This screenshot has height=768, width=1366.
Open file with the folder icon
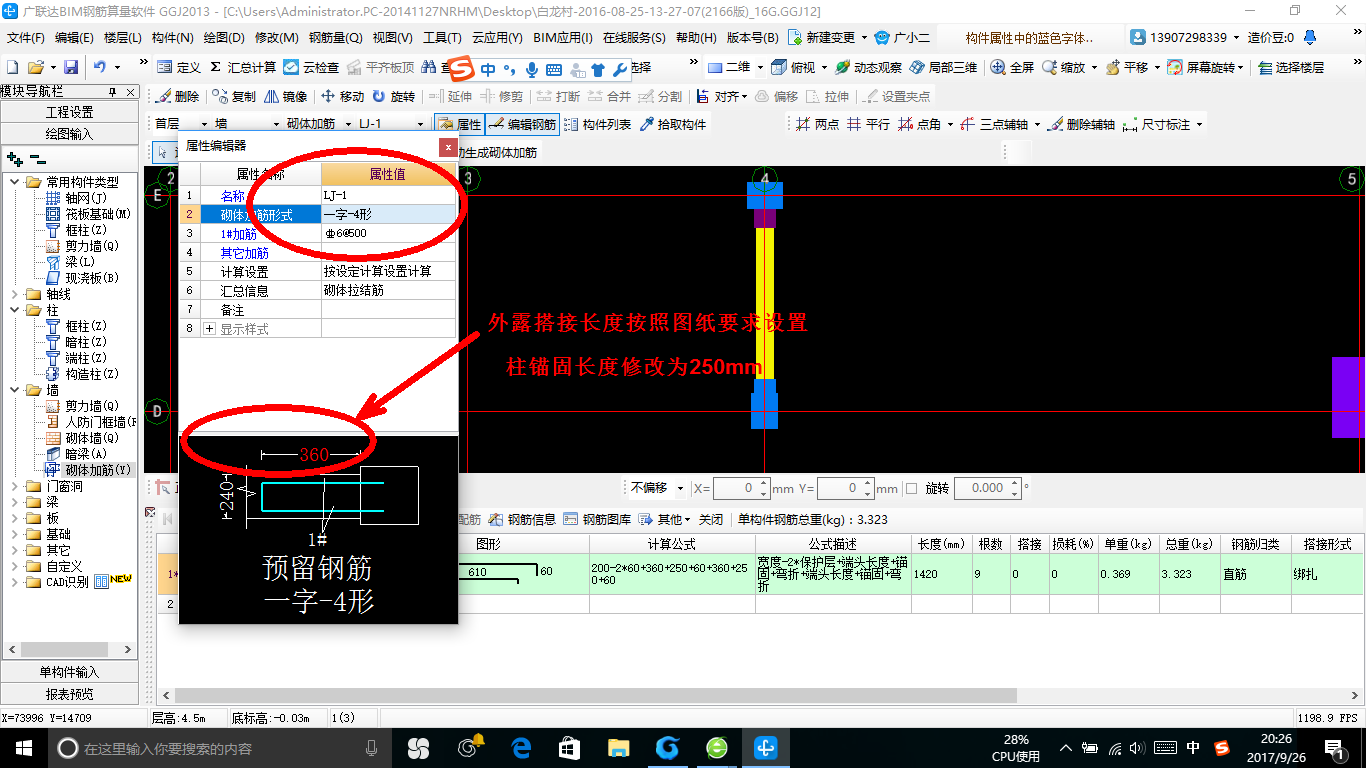click(x=36, y=67)
